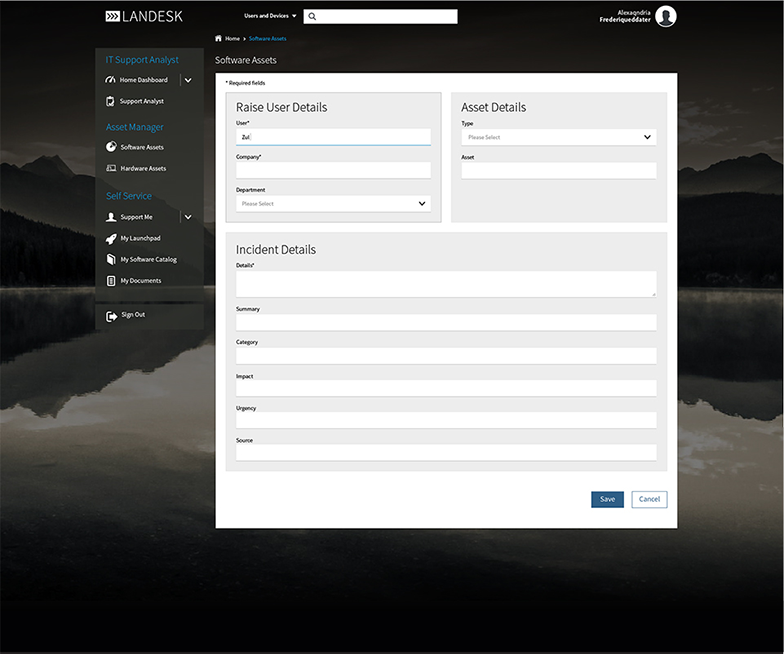
Task: Open the asset Type dropdown
Action: pos(558,137)
